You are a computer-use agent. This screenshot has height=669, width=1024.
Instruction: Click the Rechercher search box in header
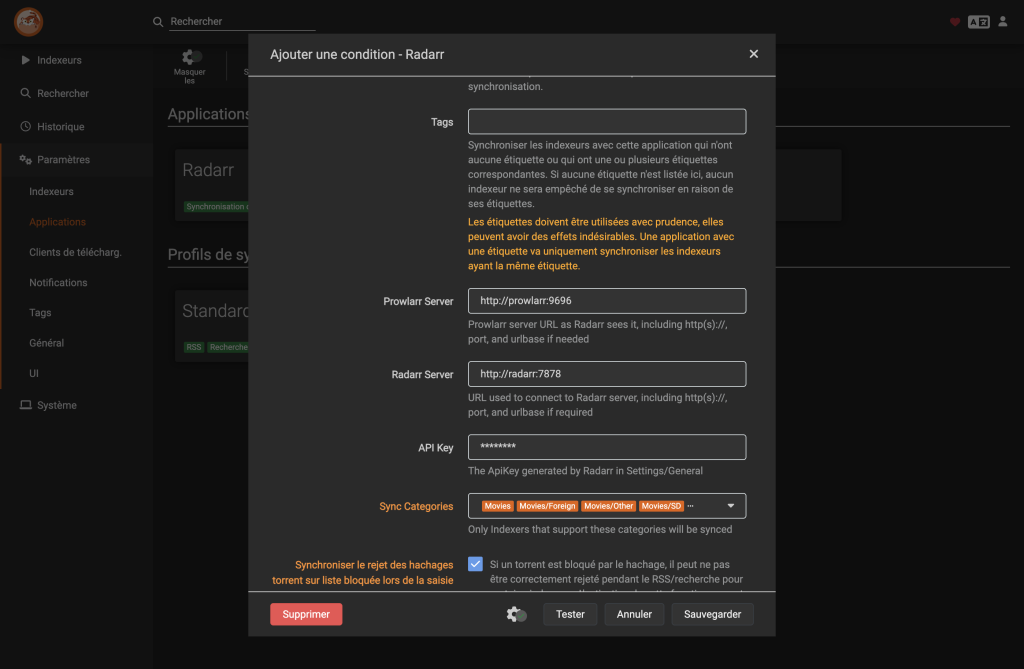[242, 22]
